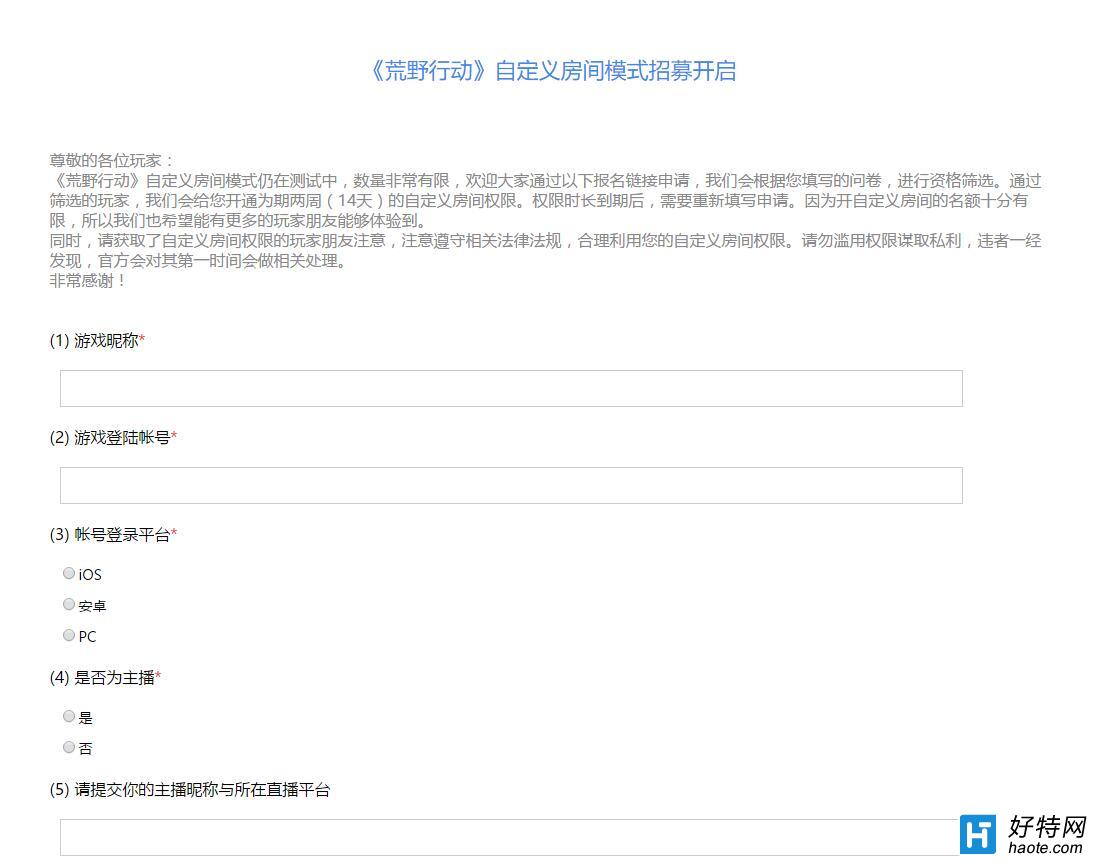The height and width of the screenshot is (867, 1108).
Task: Click the 《荒野行动》自定义房间模式招募开启 title
Action: 553,71
